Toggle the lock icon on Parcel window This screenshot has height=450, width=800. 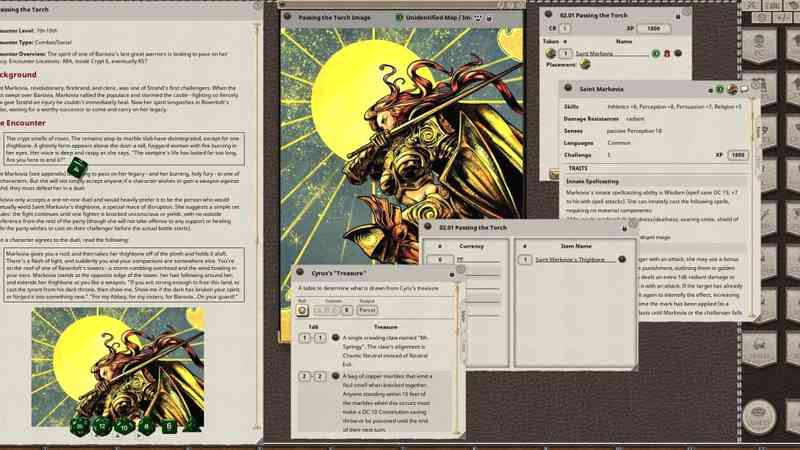coord(625,229)
